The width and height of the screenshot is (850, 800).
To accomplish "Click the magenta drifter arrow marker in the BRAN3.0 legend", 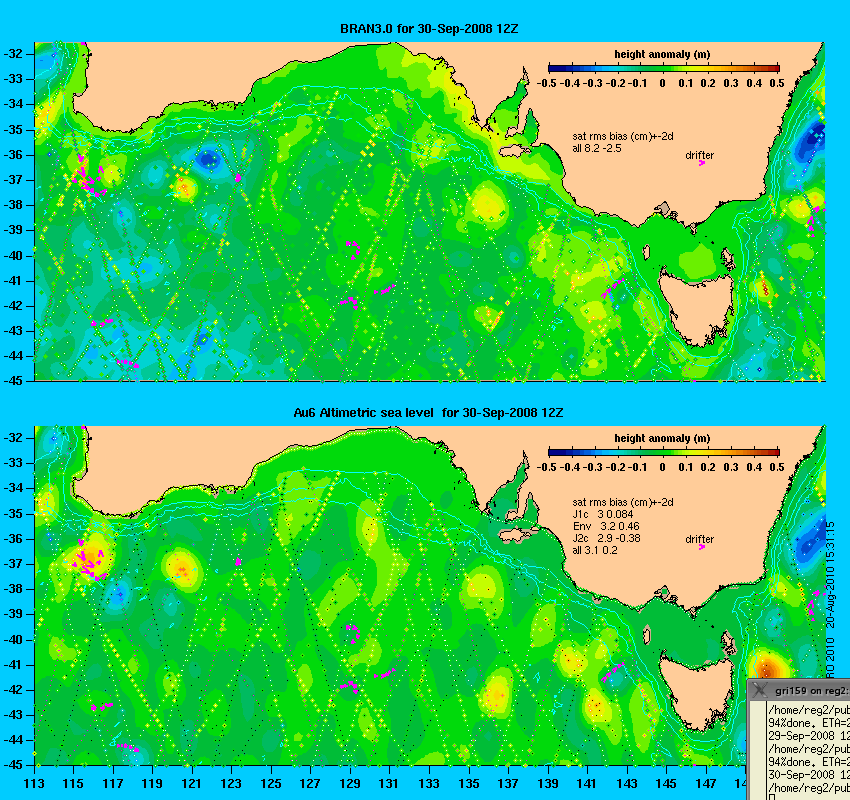I will [x=701, y=163].
